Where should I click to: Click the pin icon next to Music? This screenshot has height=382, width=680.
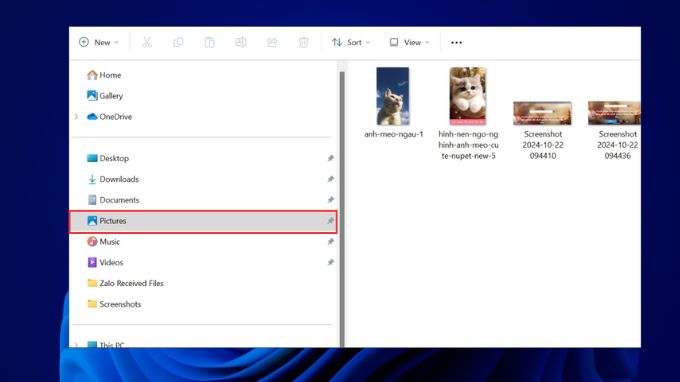(x=330, y=242)
